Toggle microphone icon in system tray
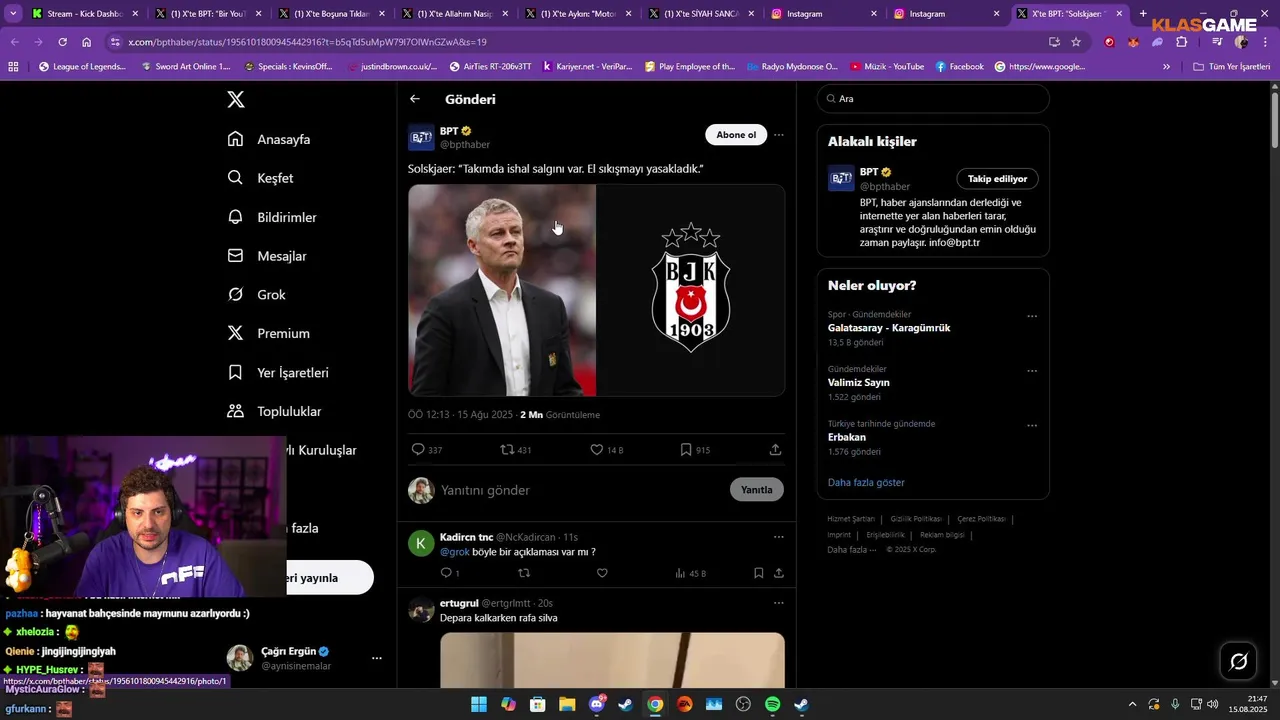Screen dimensions: 1280x720 click(x=1175, y=704)
